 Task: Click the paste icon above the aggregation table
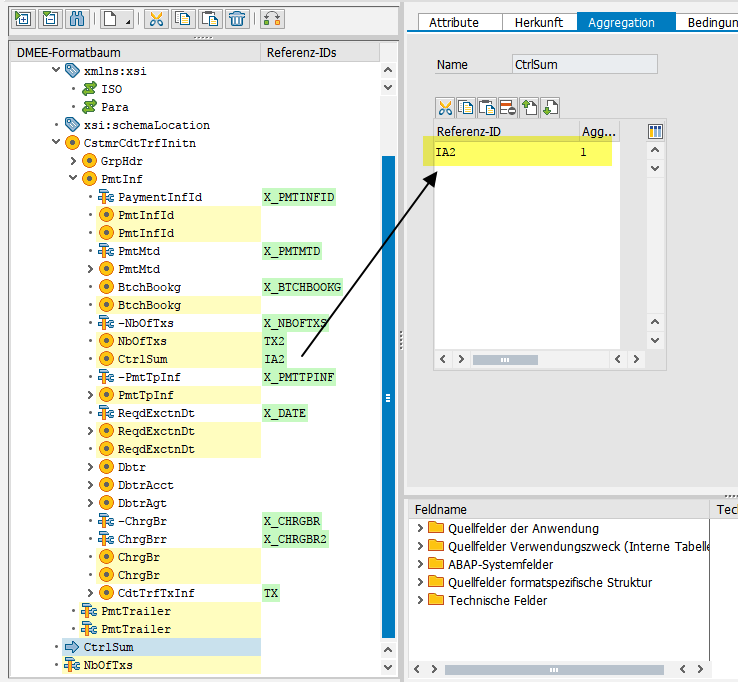(x=487, y=107)
